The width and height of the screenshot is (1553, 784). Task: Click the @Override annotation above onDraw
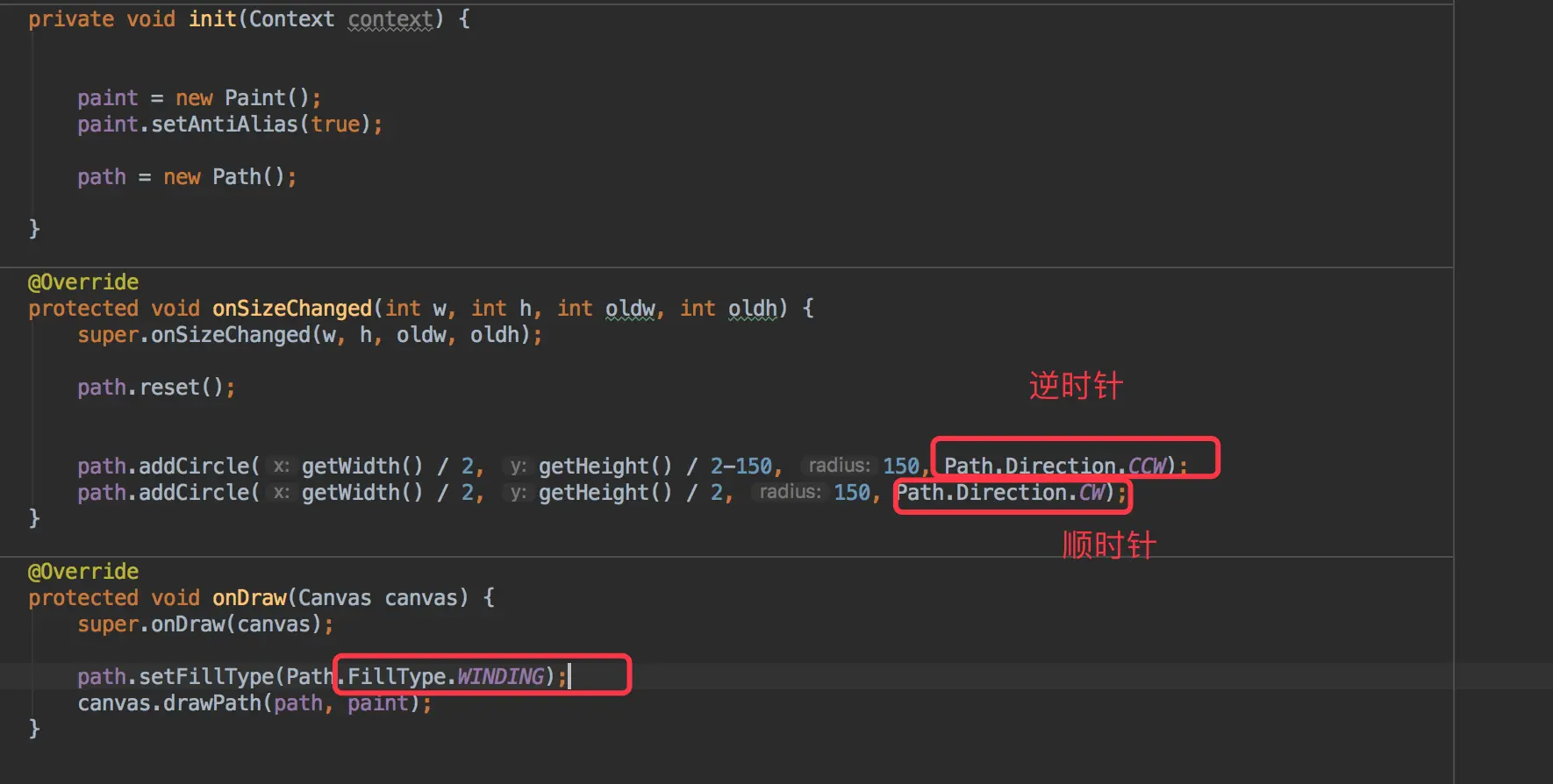click(x=83, y=571)
